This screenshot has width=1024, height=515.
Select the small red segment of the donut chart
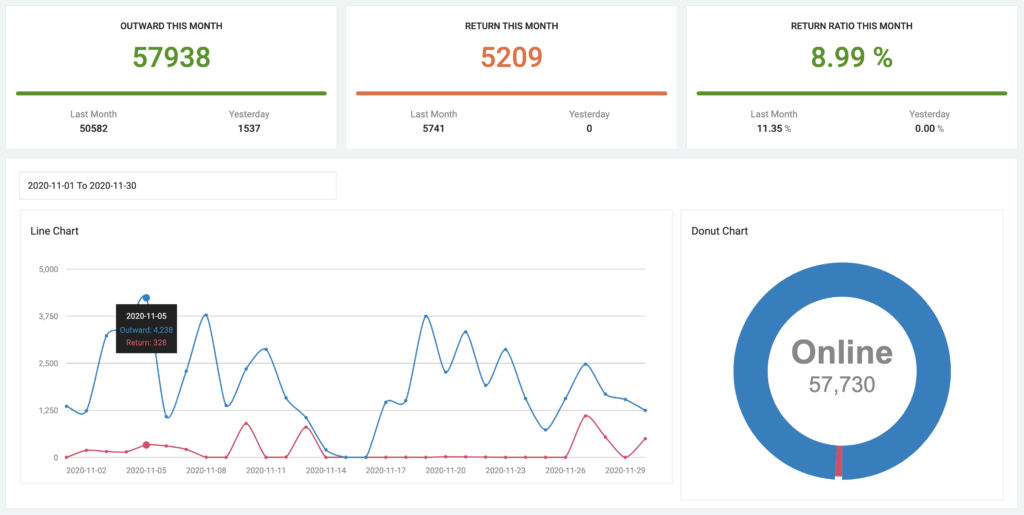[839, 462]
